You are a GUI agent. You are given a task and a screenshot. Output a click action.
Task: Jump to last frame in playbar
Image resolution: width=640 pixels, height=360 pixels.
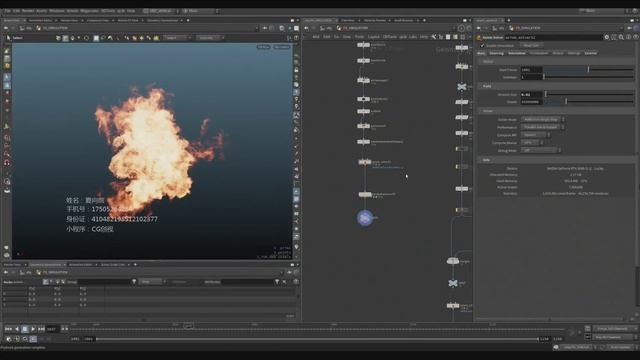(x=41, y=329)
